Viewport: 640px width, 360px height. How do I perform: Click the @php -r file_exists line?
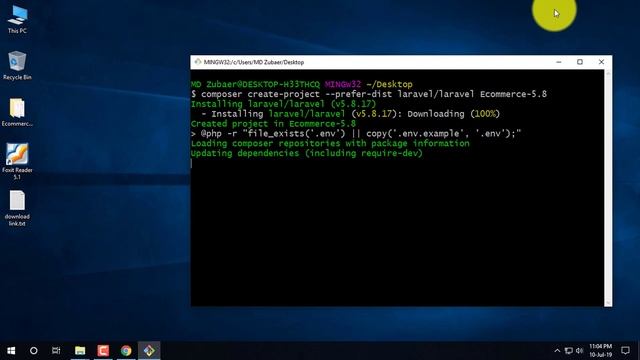[x=356, y=133]
